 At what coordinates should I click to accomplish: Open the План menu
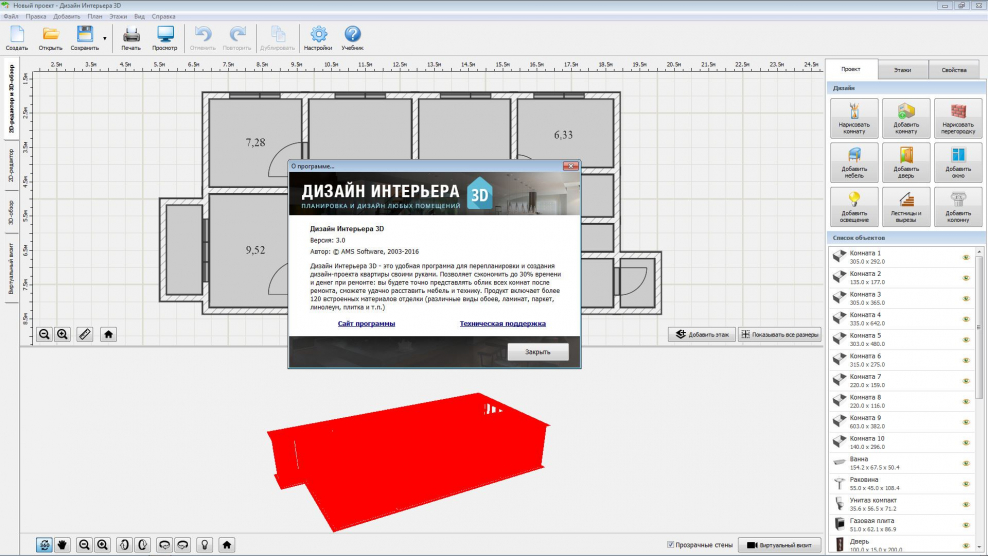coord(95,16)
